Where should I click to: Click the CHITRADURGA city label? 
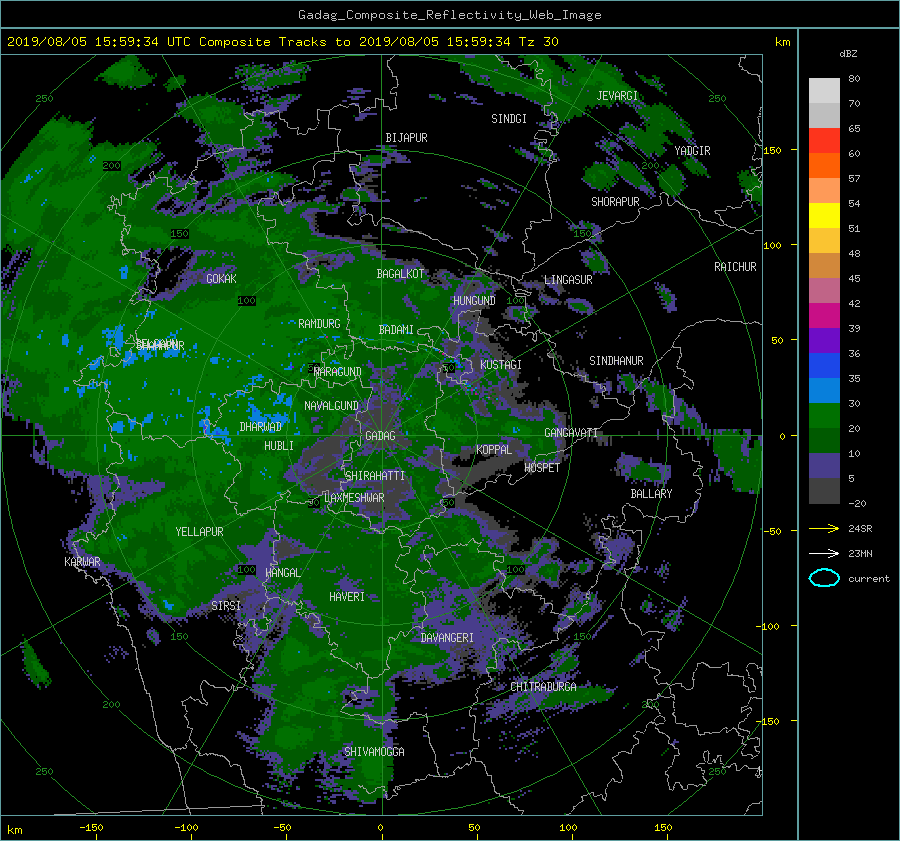[543, 687]
